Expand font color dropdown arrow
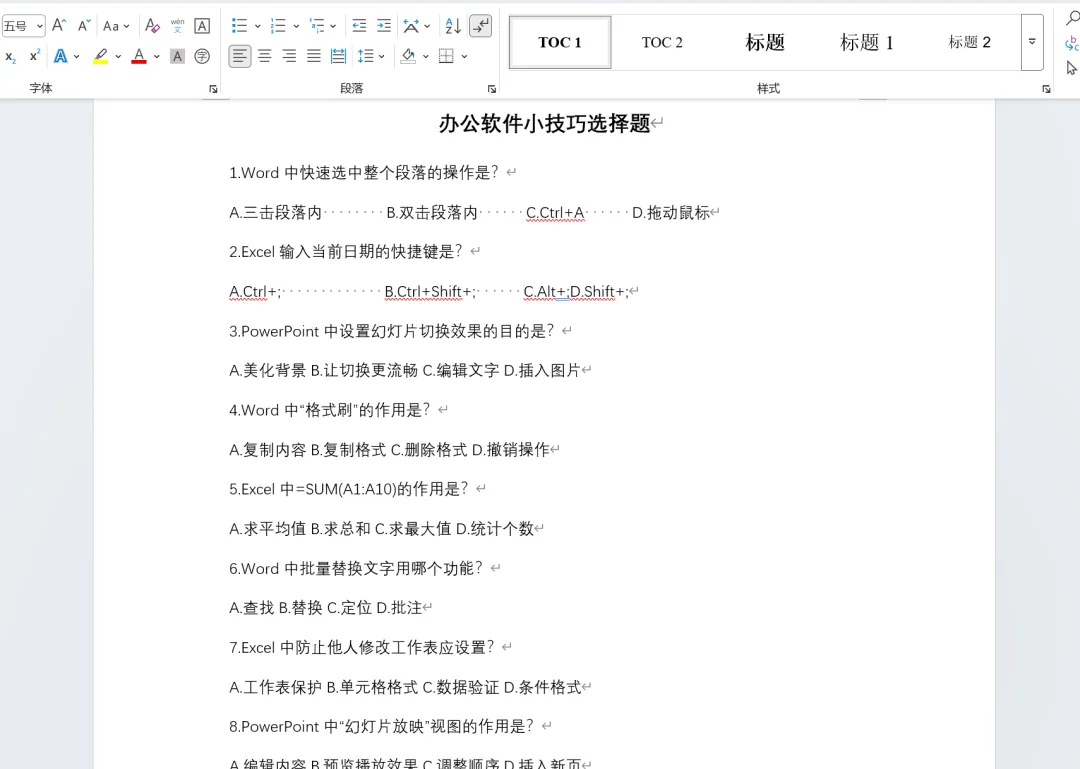Screen dimensions: 1080x769 tap(157, 57)
